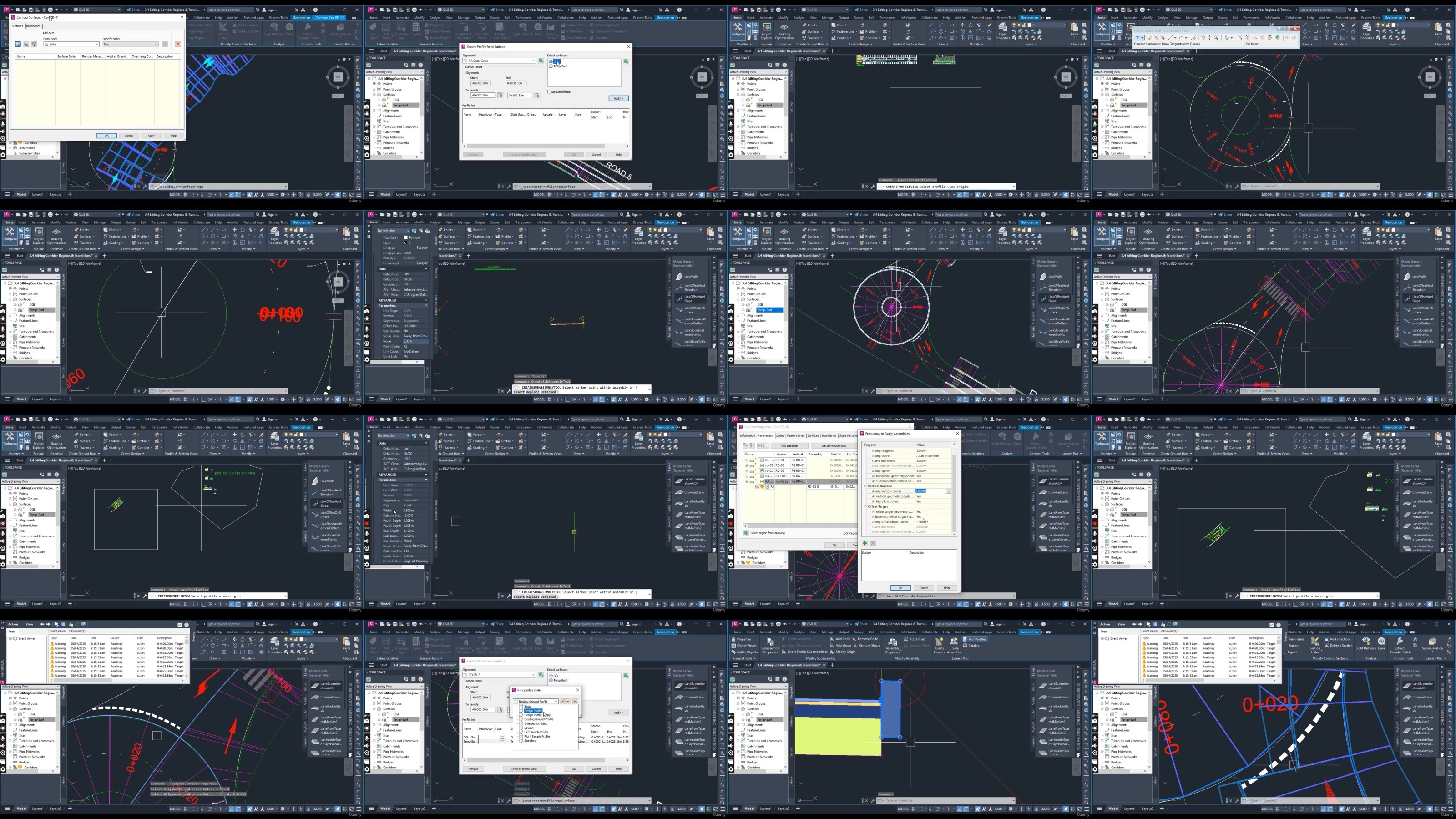This screenshot has width=1456, height=819.
Task: Switch to the Boundaries tab in Corridor Surfaces
Action: (x=33, y=26)
